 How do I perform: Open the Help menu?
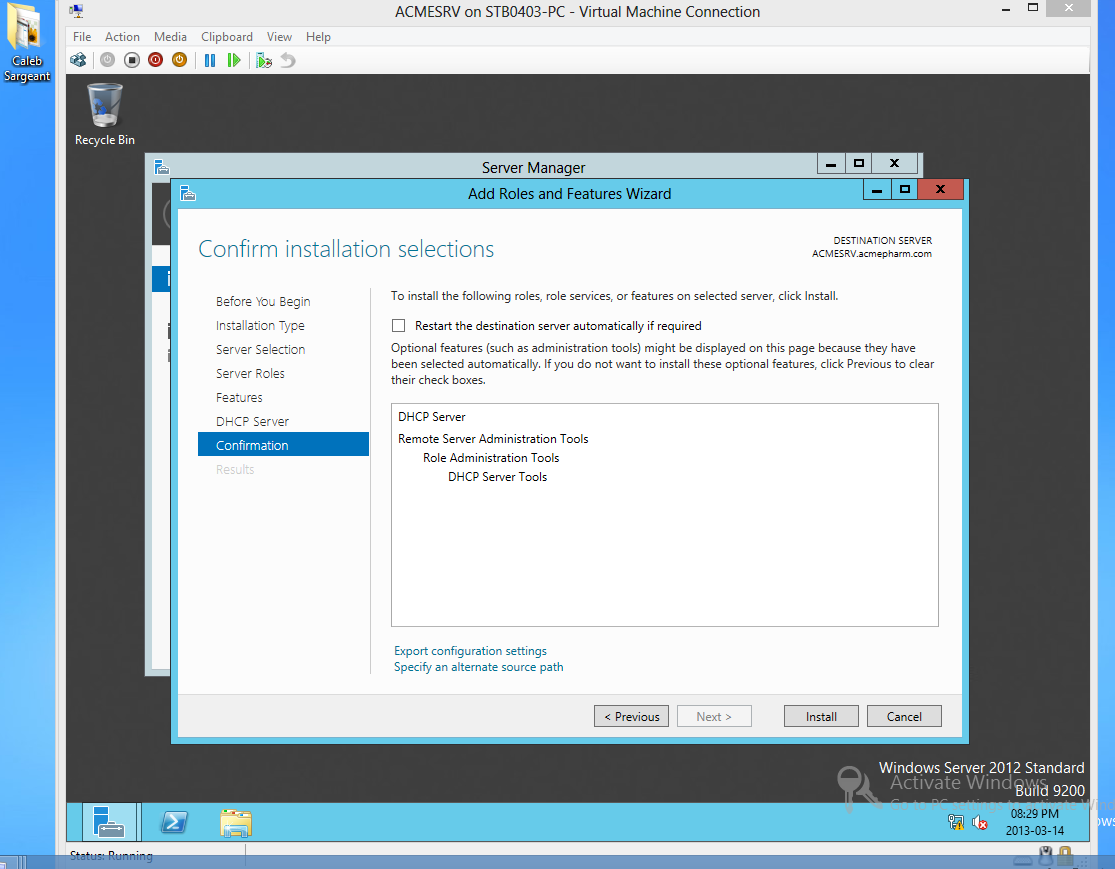coord(319,37)
